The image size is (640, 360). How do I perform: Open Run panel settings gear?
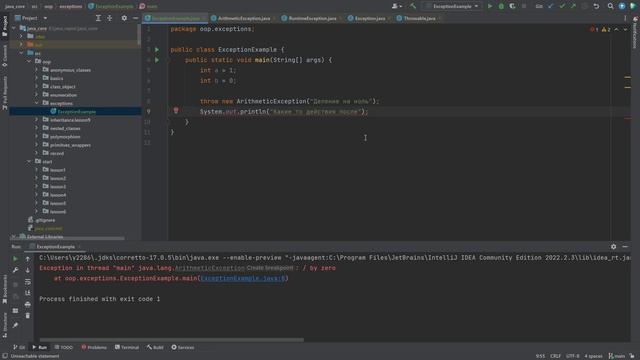[613, 247]
